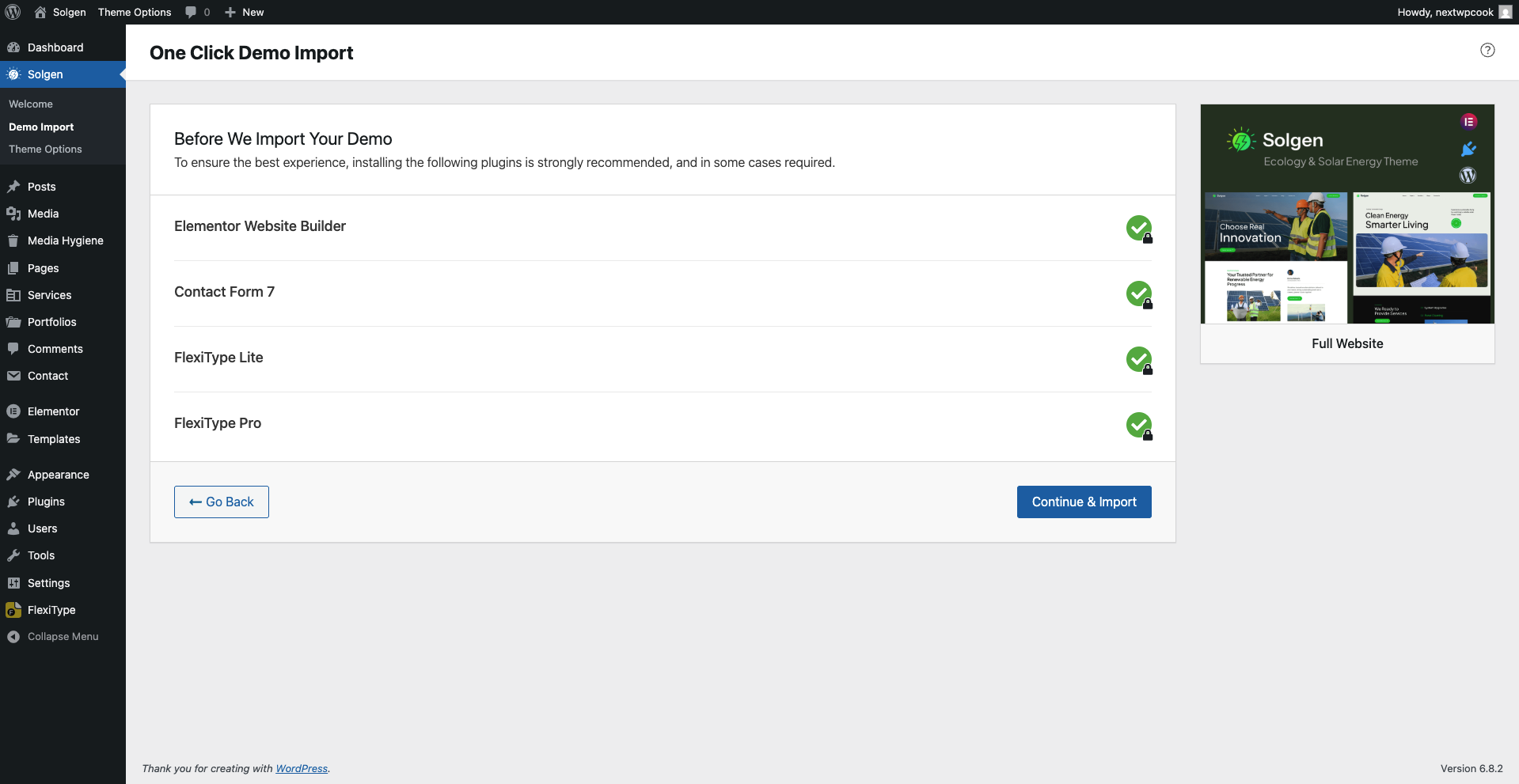
Task: Click the Solgen demo preview thumbnail
Action: click(x=1347, y=214)
